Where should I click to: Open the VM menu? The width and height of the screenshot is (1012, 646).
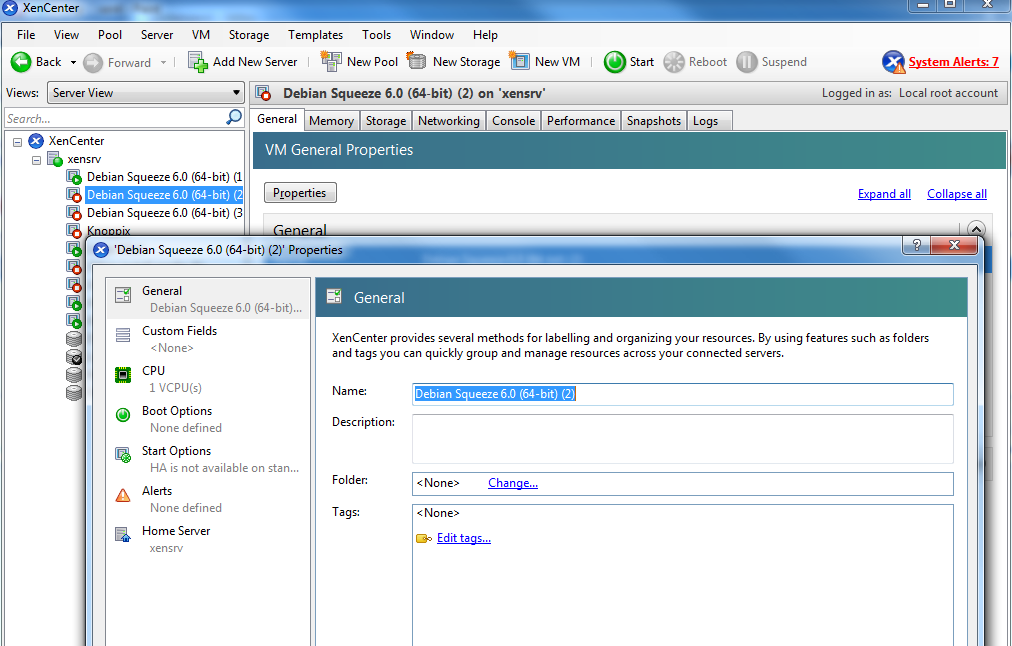[201, 35]
